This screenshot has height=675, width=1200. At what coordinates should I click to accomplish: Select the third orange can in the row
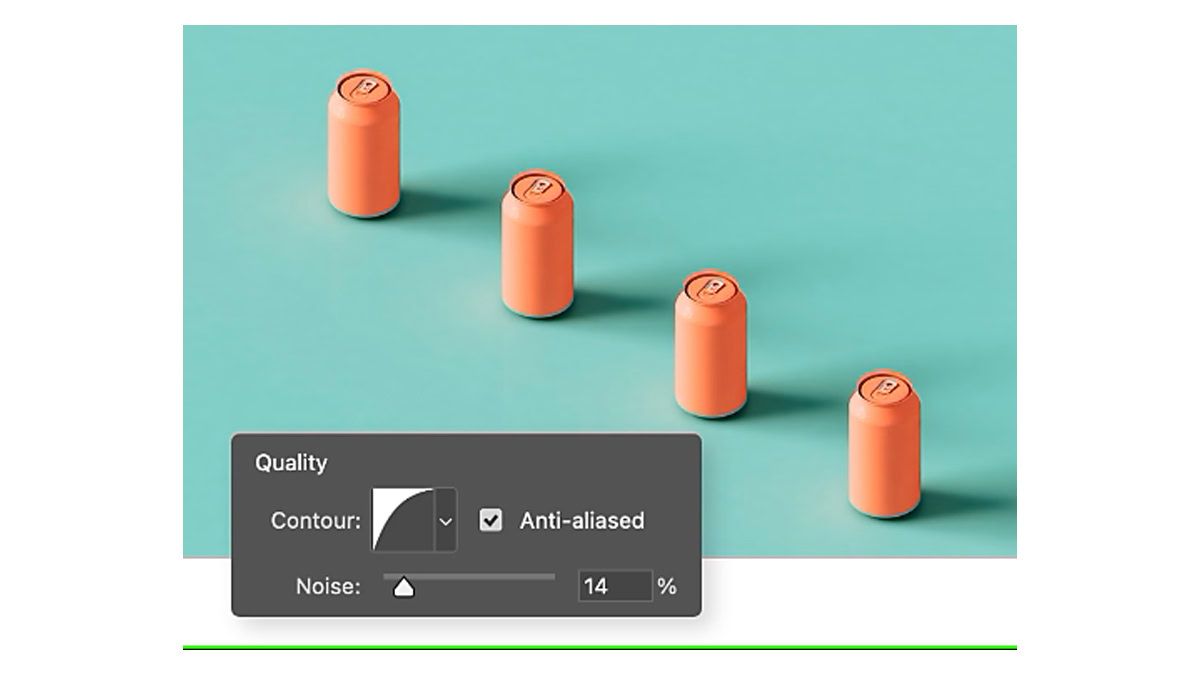point(711,343)
